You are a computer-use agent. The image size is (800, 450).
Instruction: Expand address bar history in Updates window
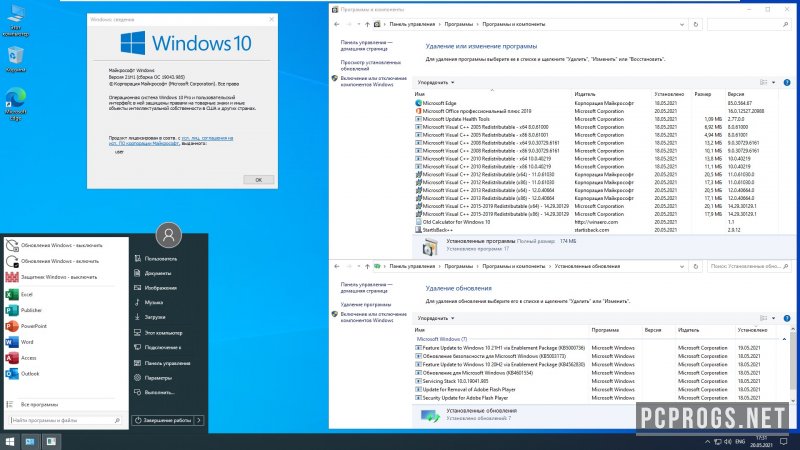[x=682, y=266]
